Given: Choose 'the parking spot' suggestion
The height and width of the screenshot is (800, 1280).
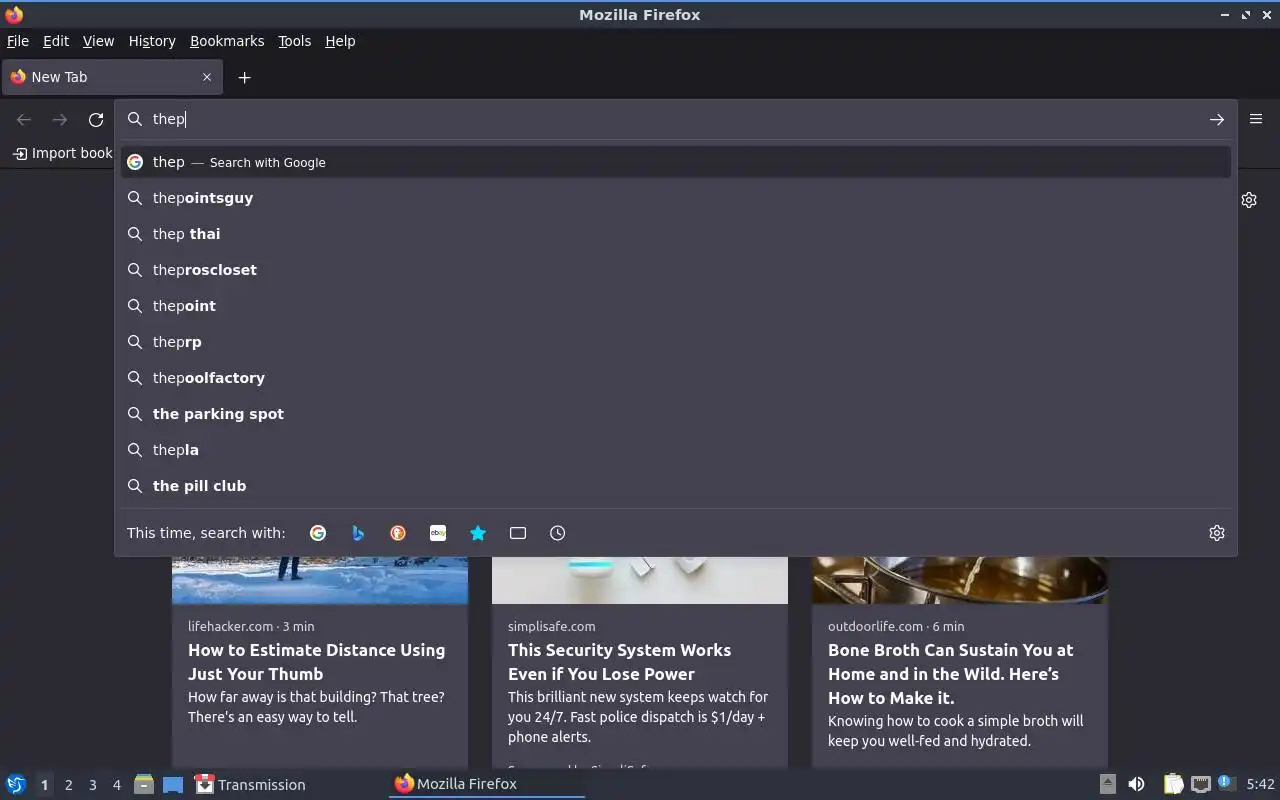Looking at the screenshot, I should coord(676,414).
